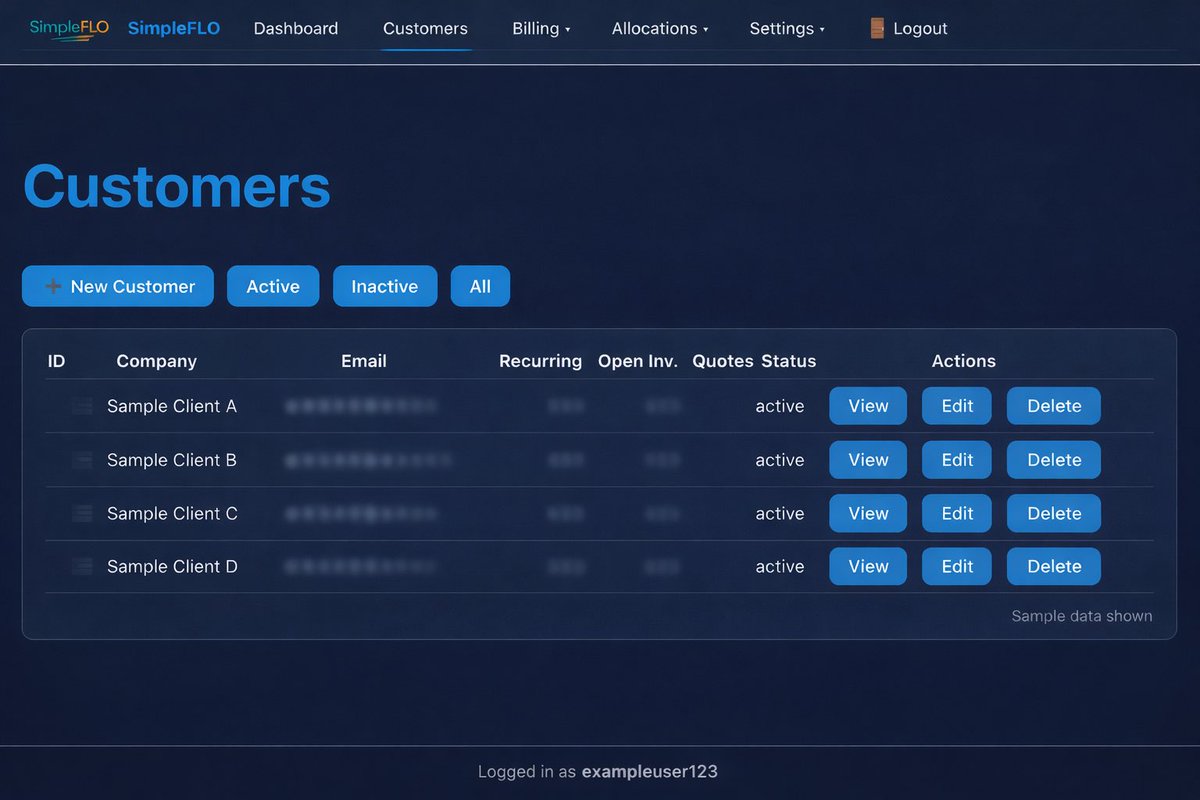Image resolution: width=1200 pixels, height=800 pixels.
Task: Click the Actions column header
Action: tap(964, 361)
